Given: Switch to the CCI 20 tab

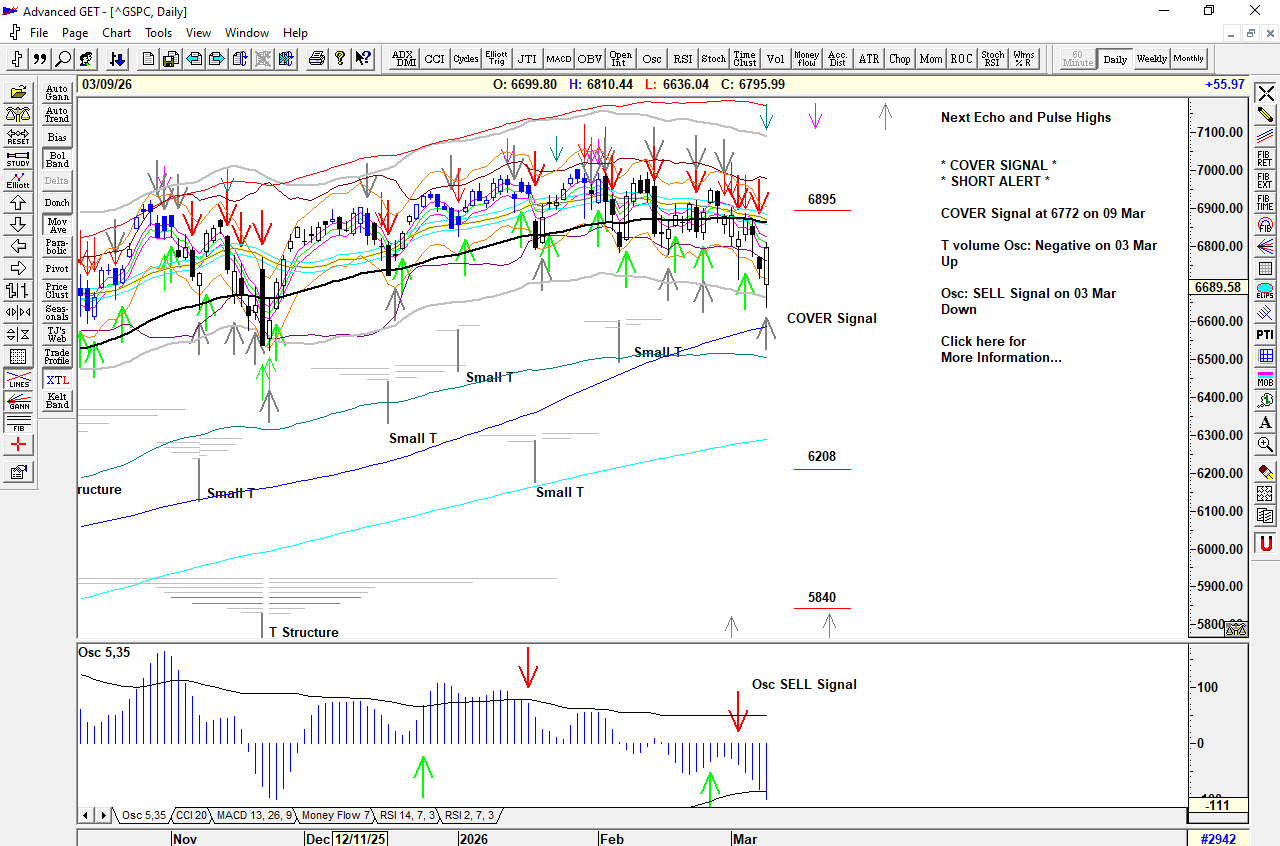Looking at the screenshot, I should pos(190,815).
